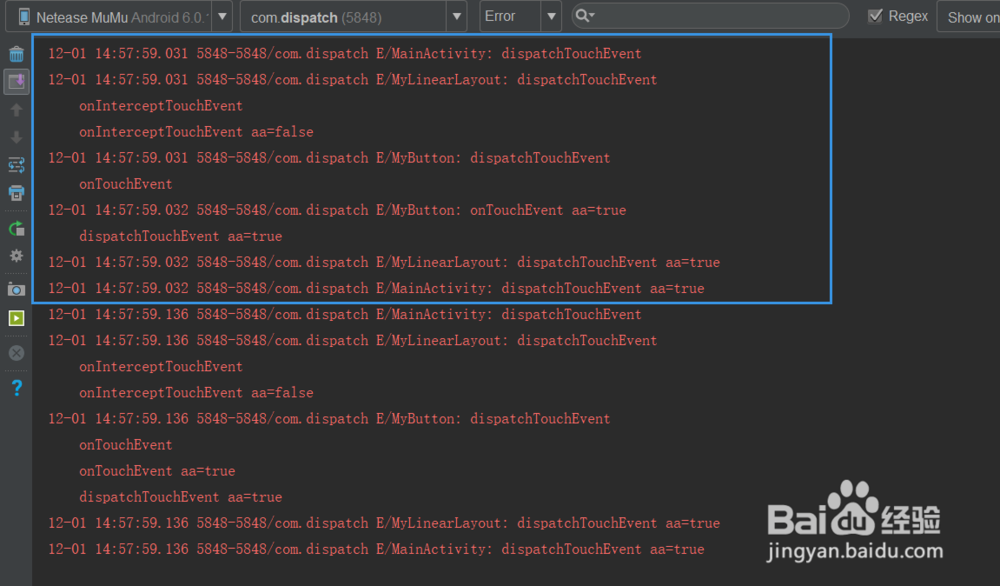The height and width of the screenshot is (586, 1000).
Task: Toggle soft-wrap icon in logcat sidebar
Action: tap(17, 165)
